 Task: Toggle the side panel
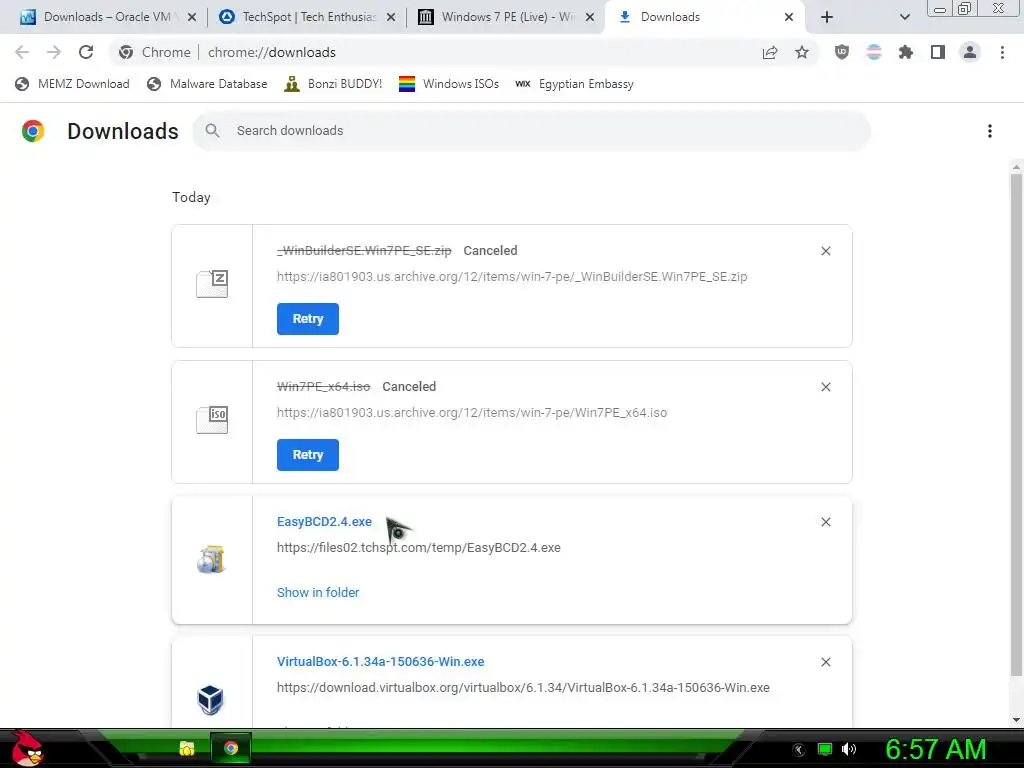[938, 52]
